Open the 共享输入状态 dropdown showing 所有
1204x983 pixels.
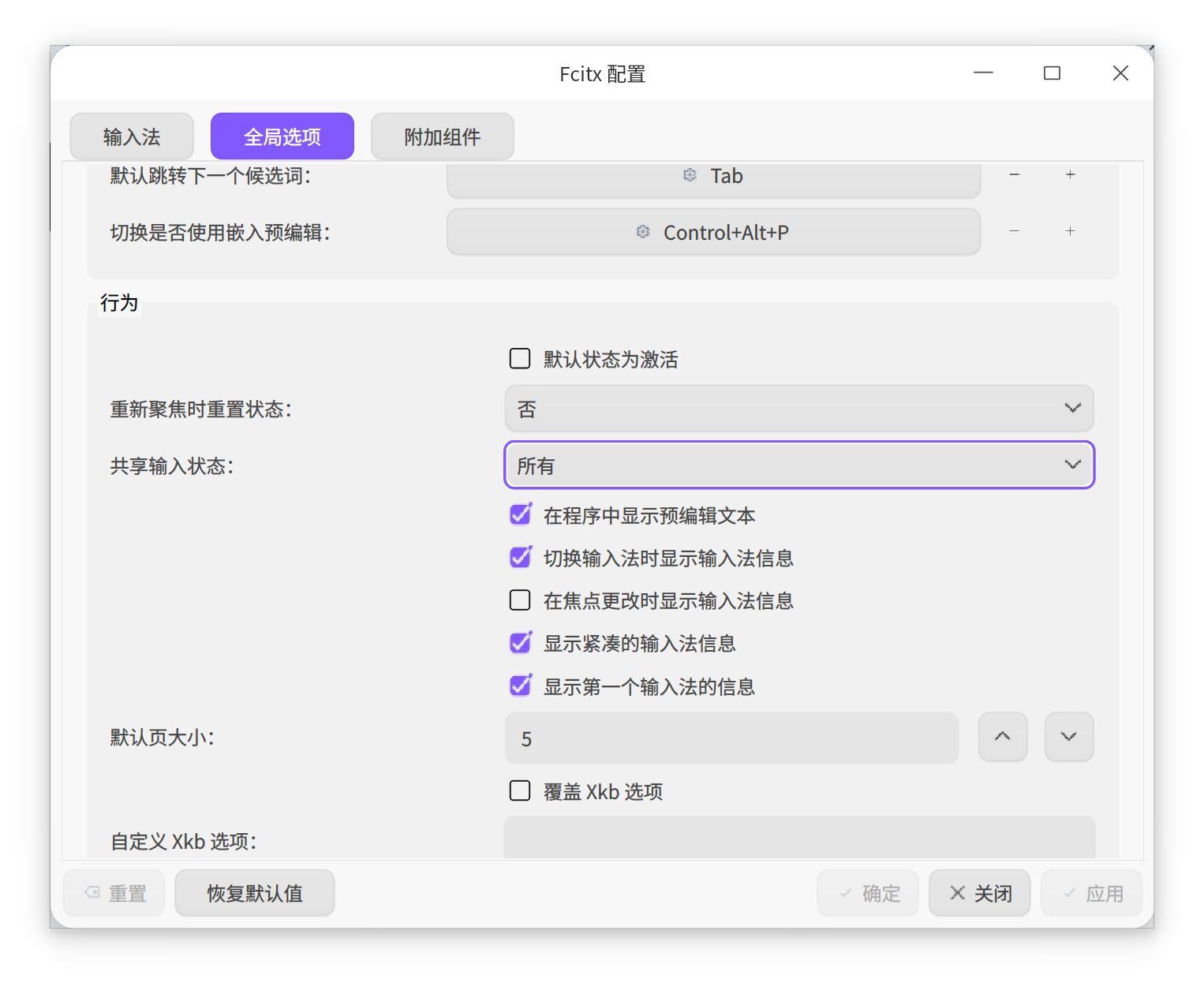tap(799, 465)
